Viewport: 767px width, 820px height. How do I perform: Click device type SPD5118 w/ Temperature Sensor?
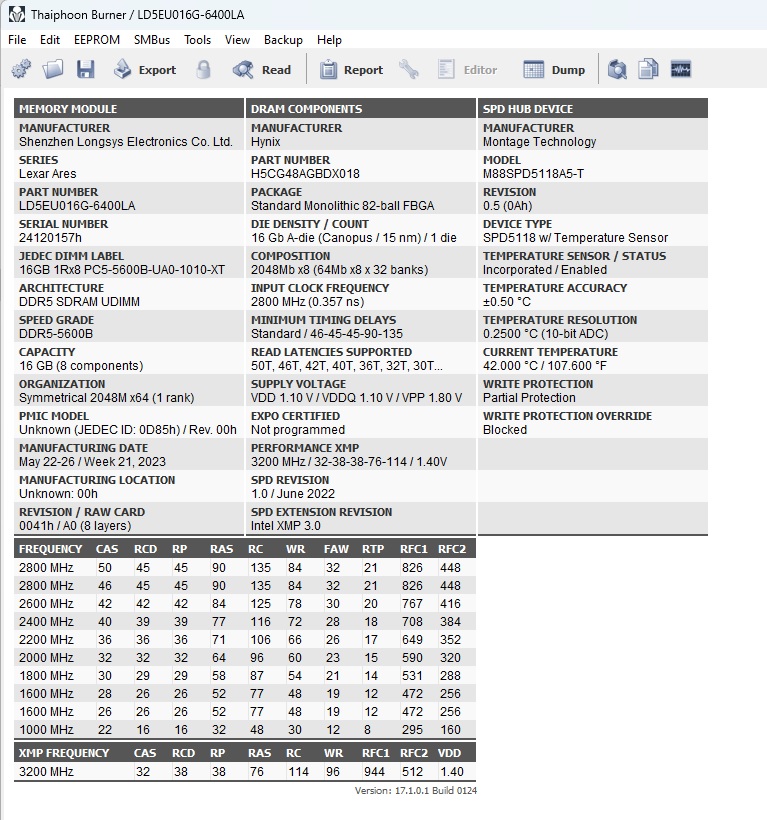(576, 237)
